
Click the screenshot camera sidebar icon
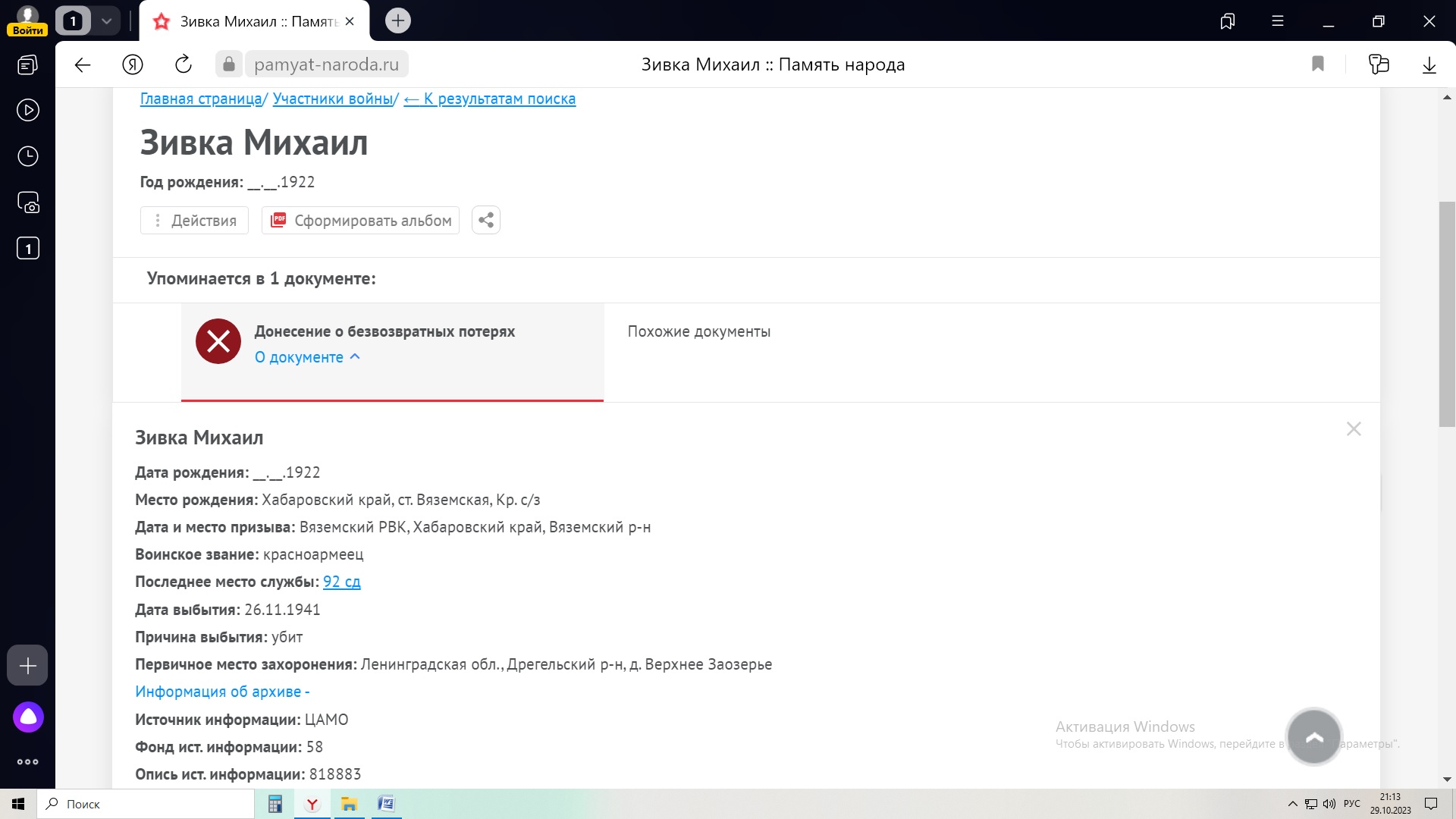(x=28, y=202)
